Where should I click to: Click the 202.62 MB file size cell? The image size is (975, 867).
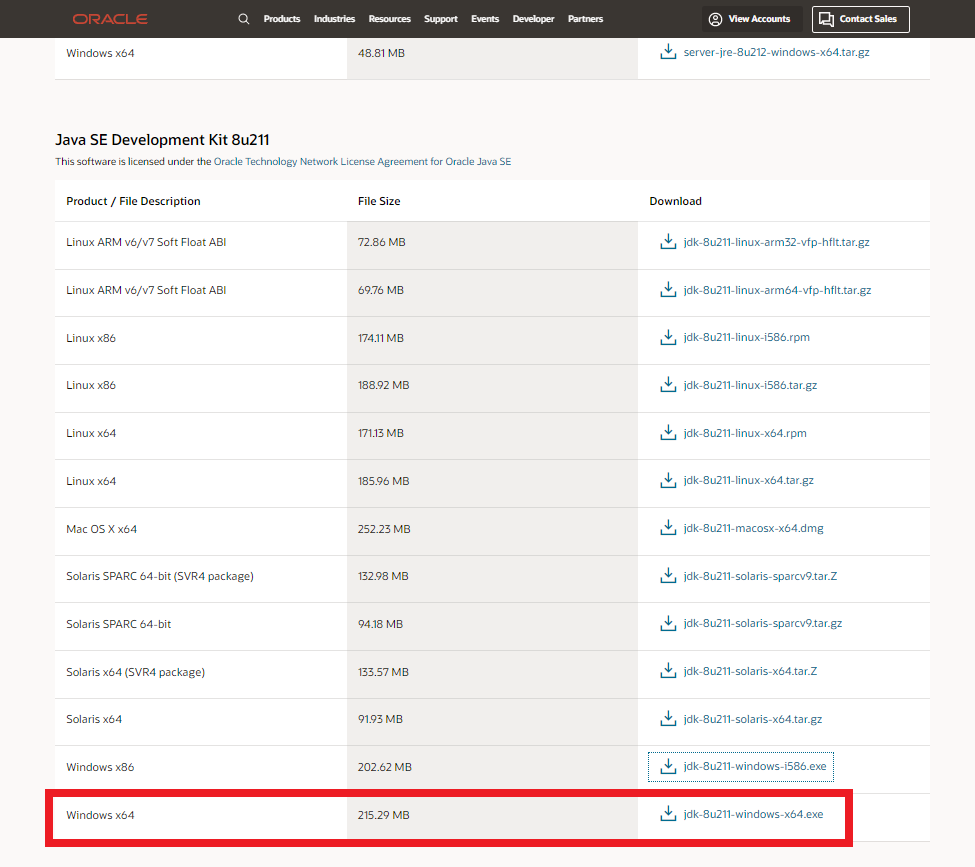[x=492, y=767]
